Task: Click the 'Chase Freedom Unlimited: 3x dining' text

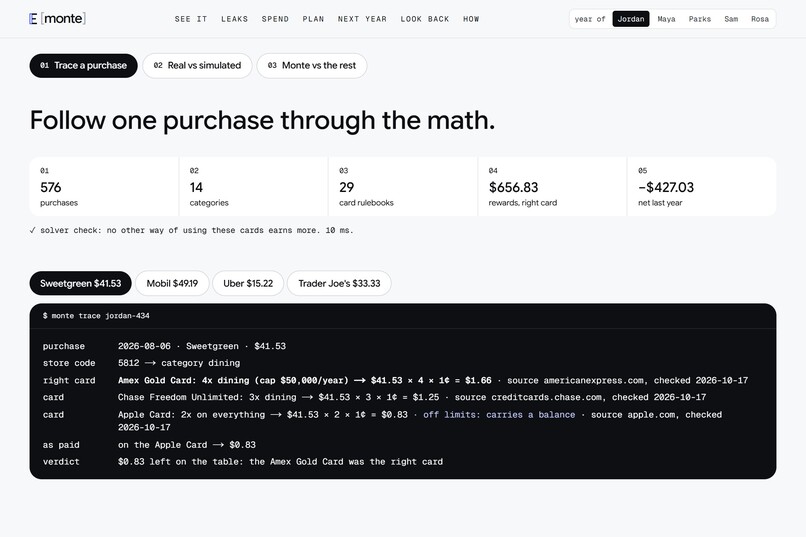Action: [x=207, y=397]
